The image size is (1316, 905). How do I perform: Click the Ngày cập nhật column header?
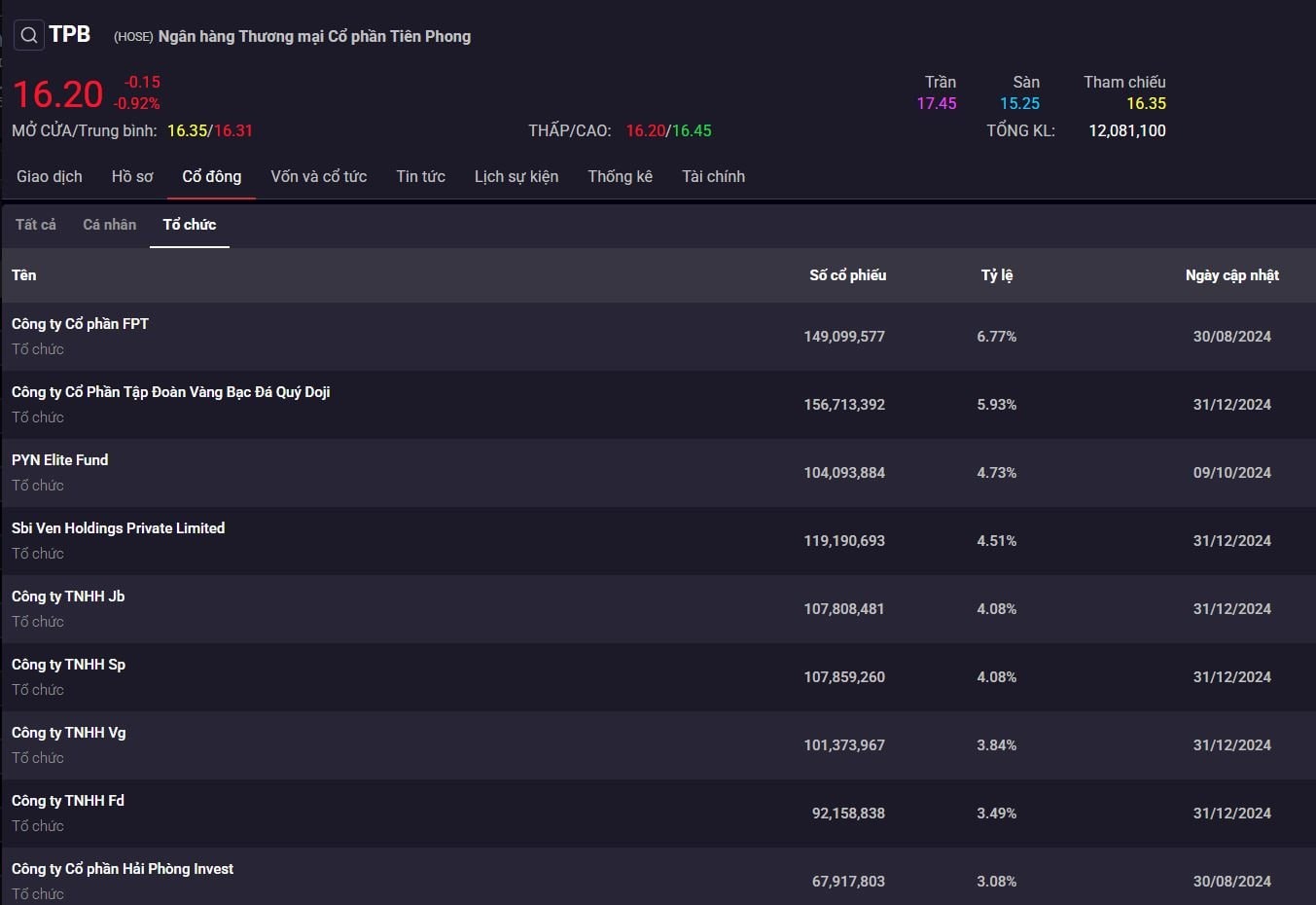tap(1232, 275)
